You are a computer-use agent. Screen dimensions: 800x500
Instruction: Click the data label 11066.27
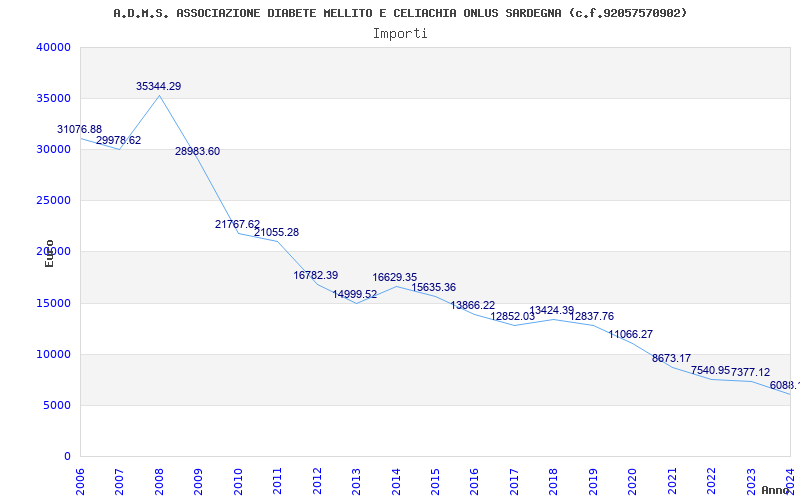[630, 334]
